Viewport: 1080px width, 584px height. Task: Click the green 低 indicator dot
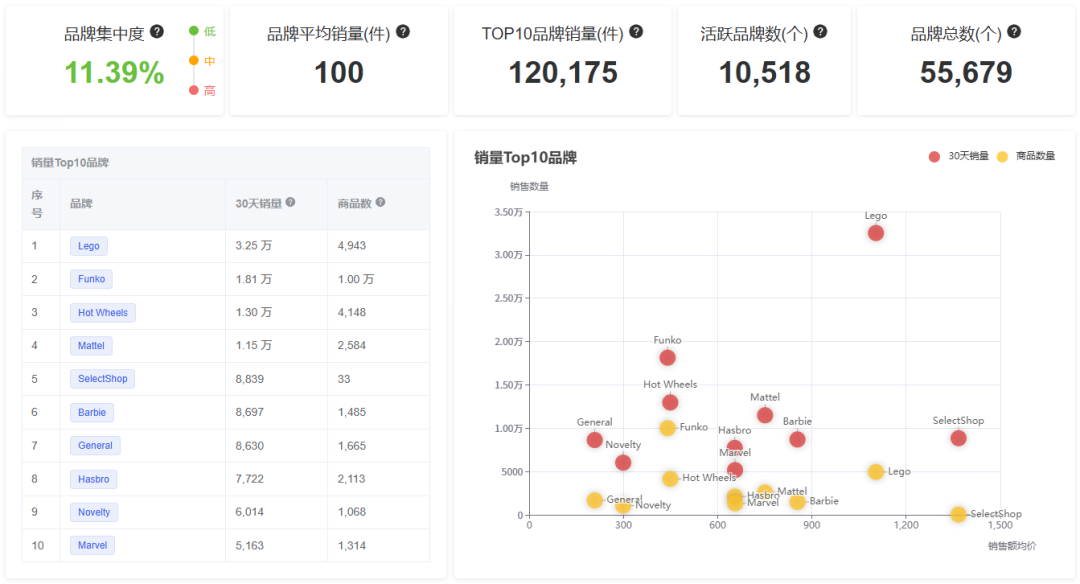pyautogui.click(x=193, y=30)
